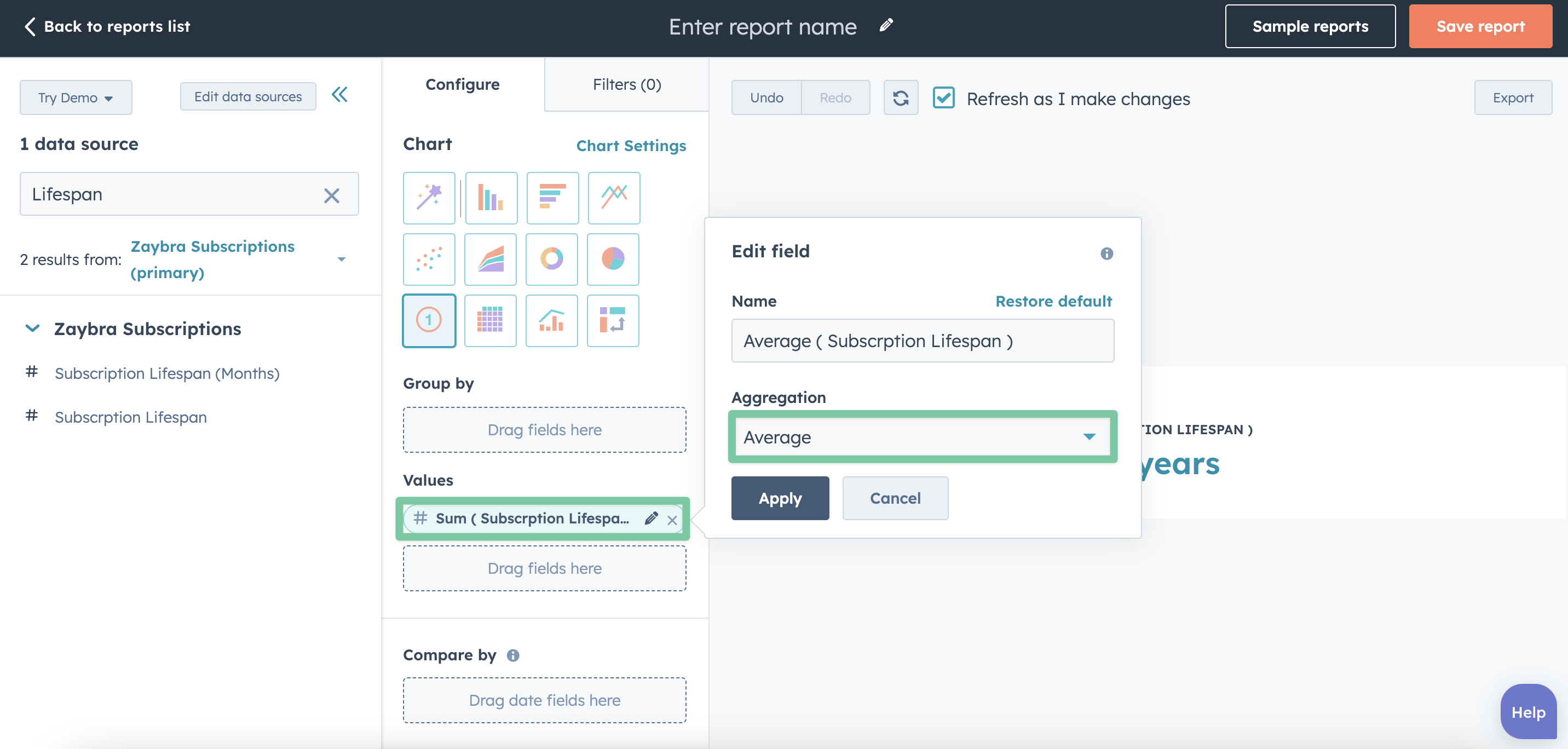The image size is (1568, 749).
Task: Select the vertical bar chart type
Action: pyautogui.click(x=491, y=197)
